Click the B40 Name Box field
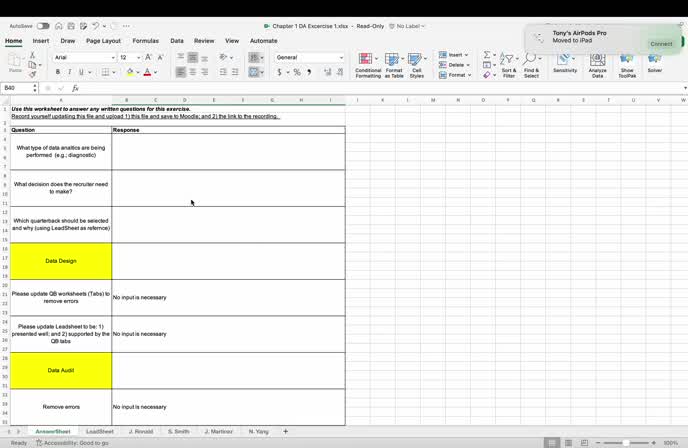688x448 pixels. (18, 88)
